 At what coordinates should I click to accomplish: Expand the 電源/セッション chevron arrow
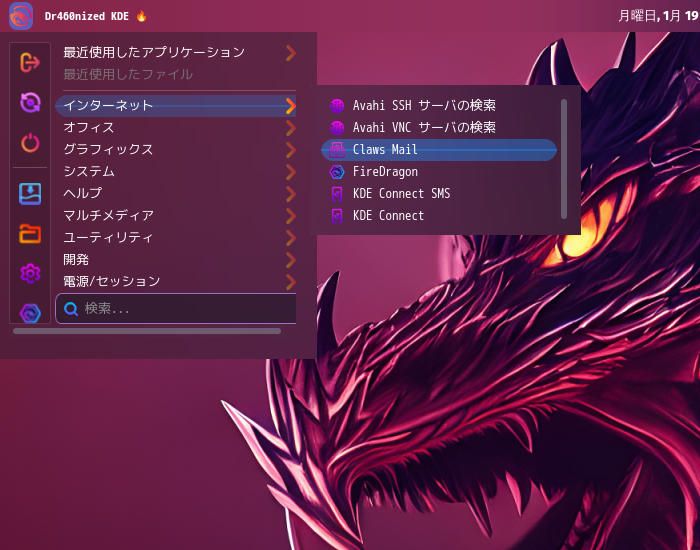click(291, 281)
